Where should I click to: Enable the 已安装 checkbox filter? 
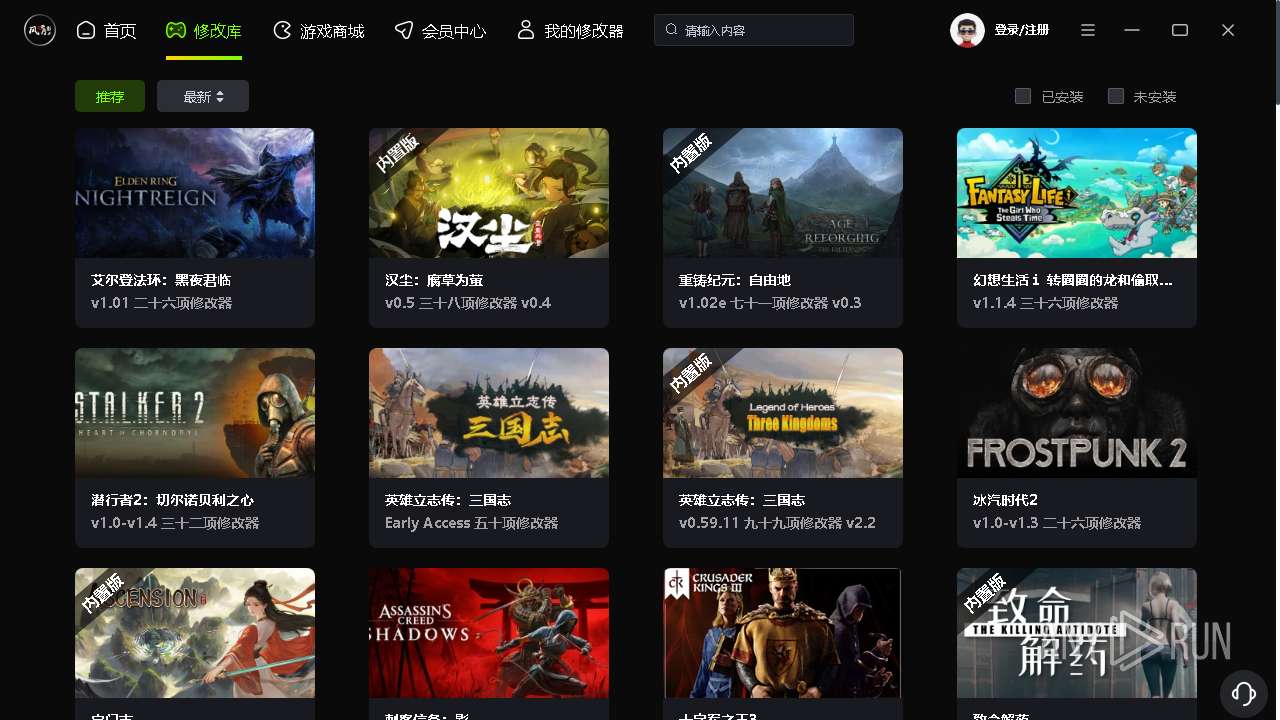[1023, 96]
